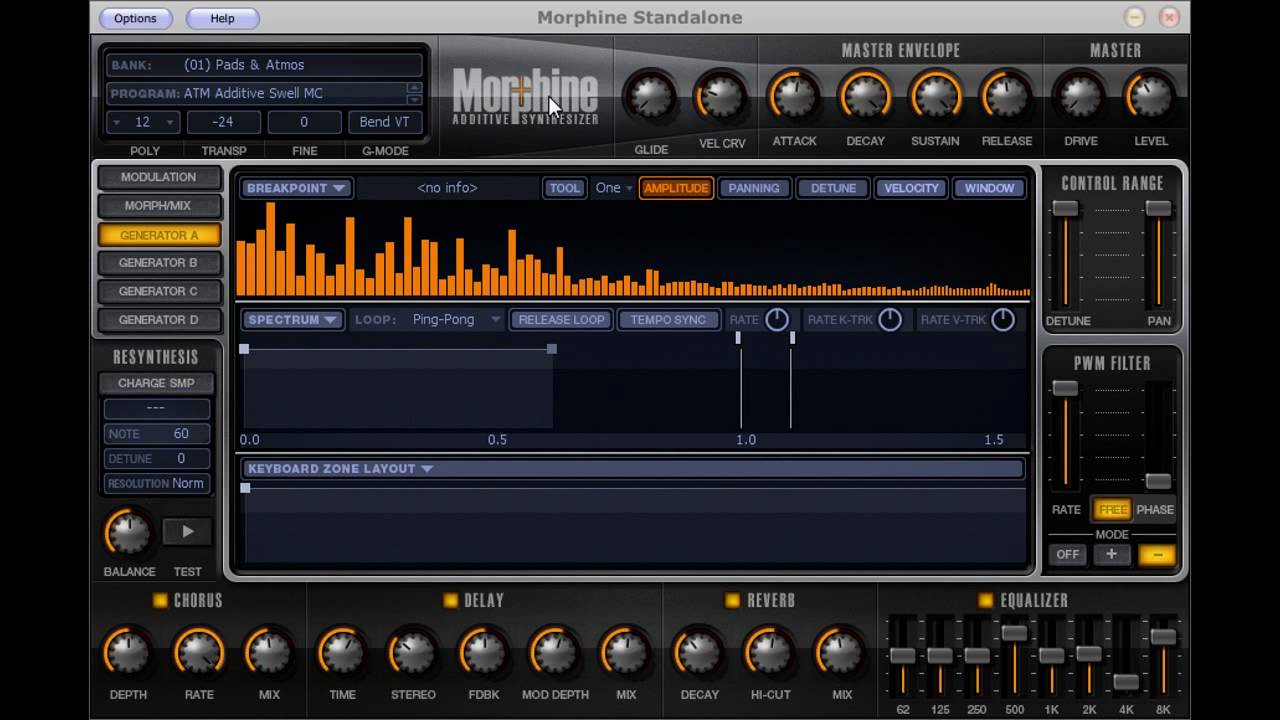Click the reverb Hi-Cut knob
Viewport: 1280px width, 720px height.
tap(769, 653)
